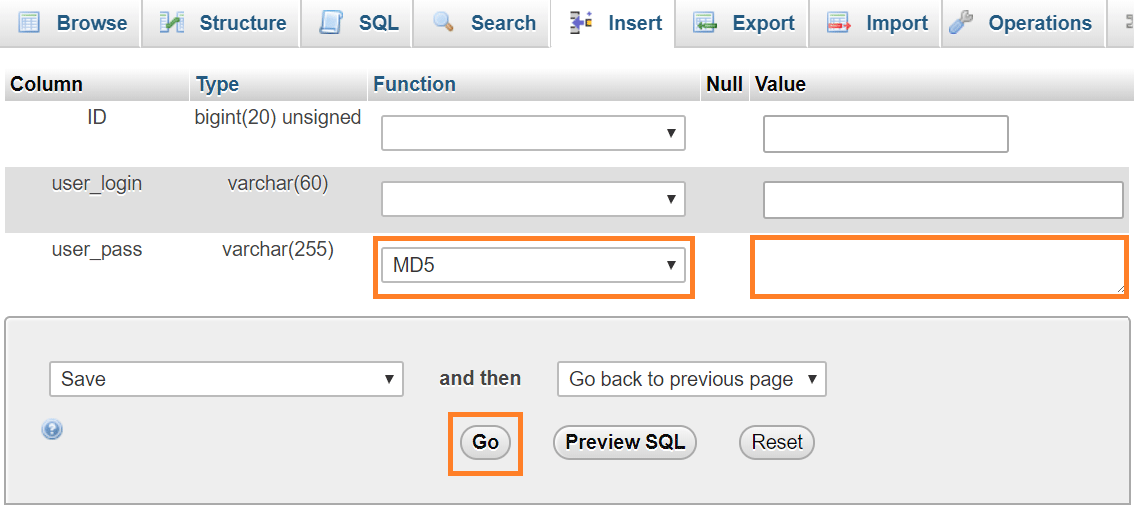1134x509 pixels.
Task: Click the 'varchar(60)' type text
Action: click(278, 184)
